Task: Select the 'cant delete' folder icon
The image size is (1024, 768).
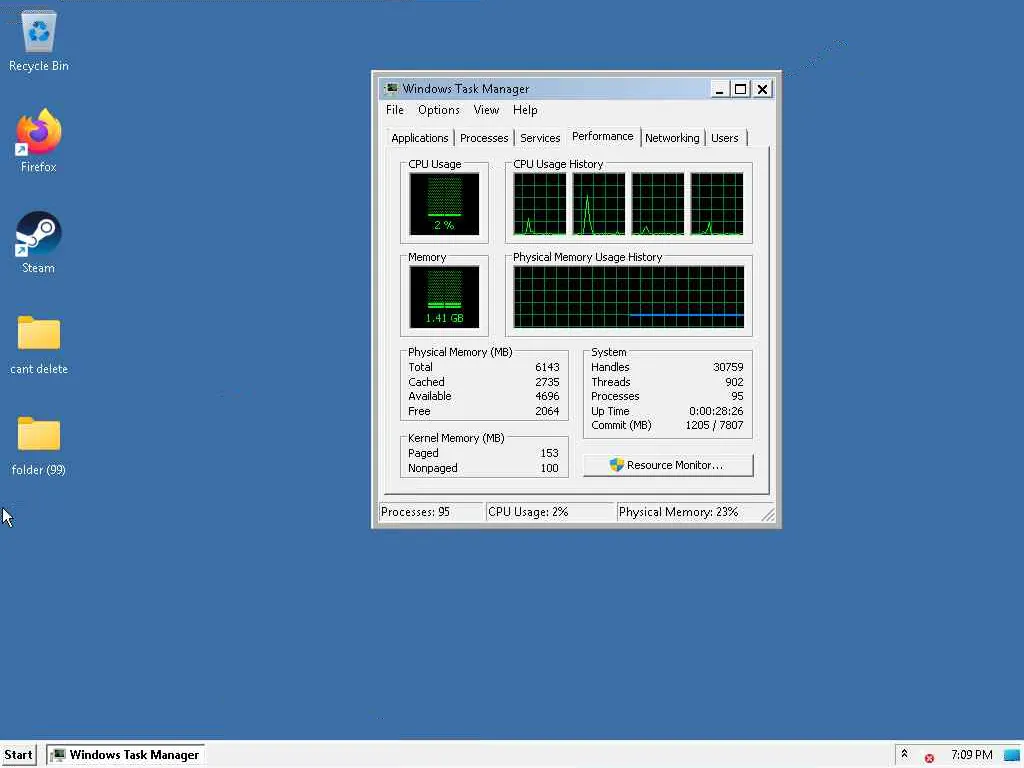Action: (39, 344)
